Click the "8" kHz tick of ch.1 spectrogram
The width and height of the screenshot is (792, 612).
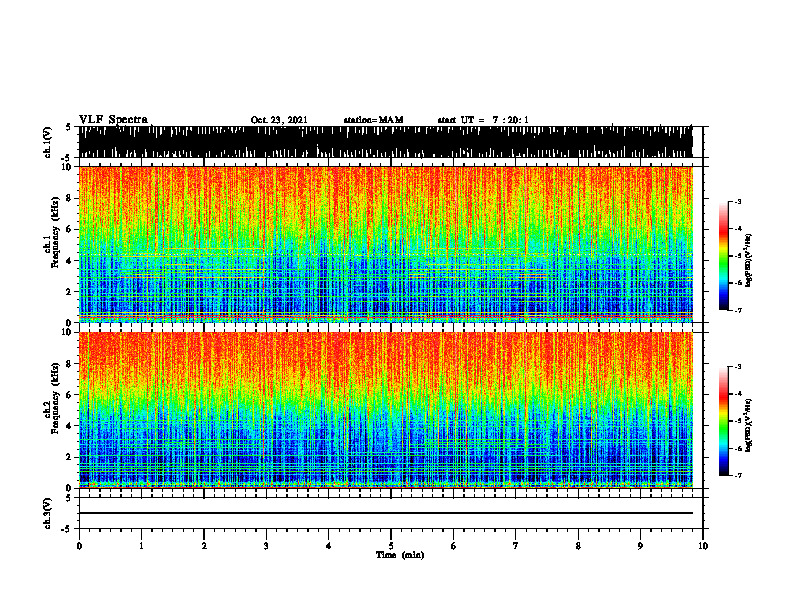(69, 198)
